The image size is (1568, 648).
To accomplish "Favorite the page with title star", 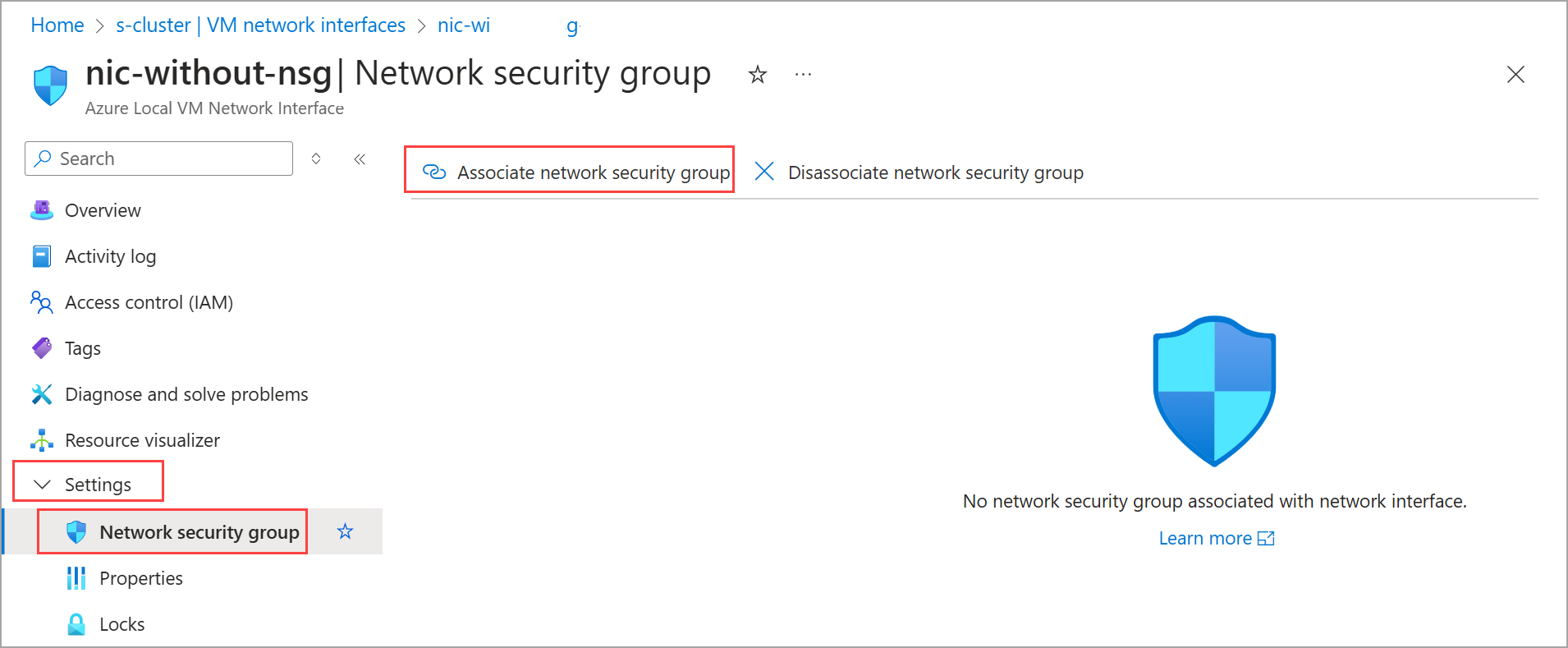I will click(x=758, y=76).
